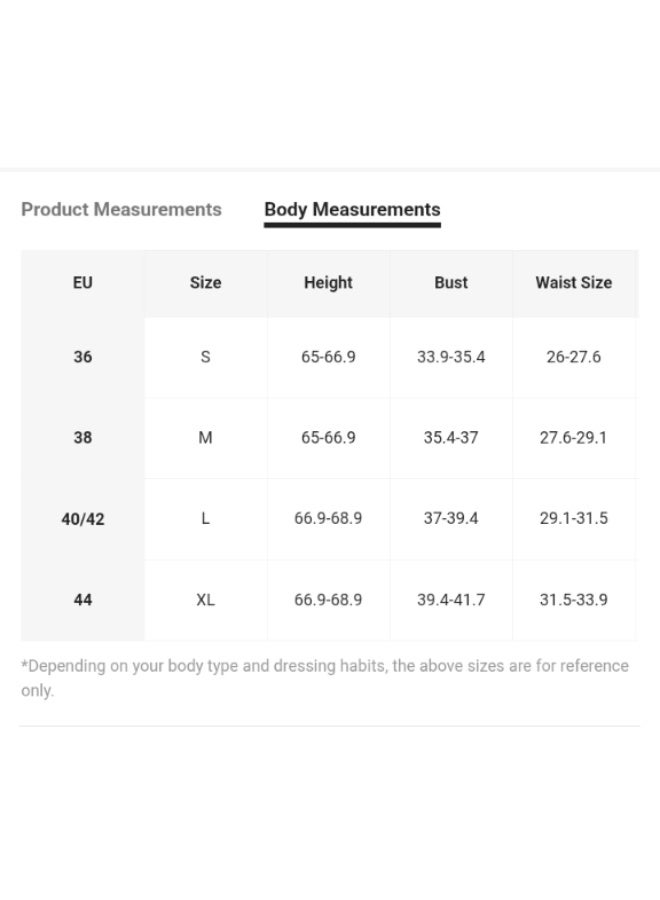Click the size S cell
This screenshot has width=660, height=900.
(205, 357)
